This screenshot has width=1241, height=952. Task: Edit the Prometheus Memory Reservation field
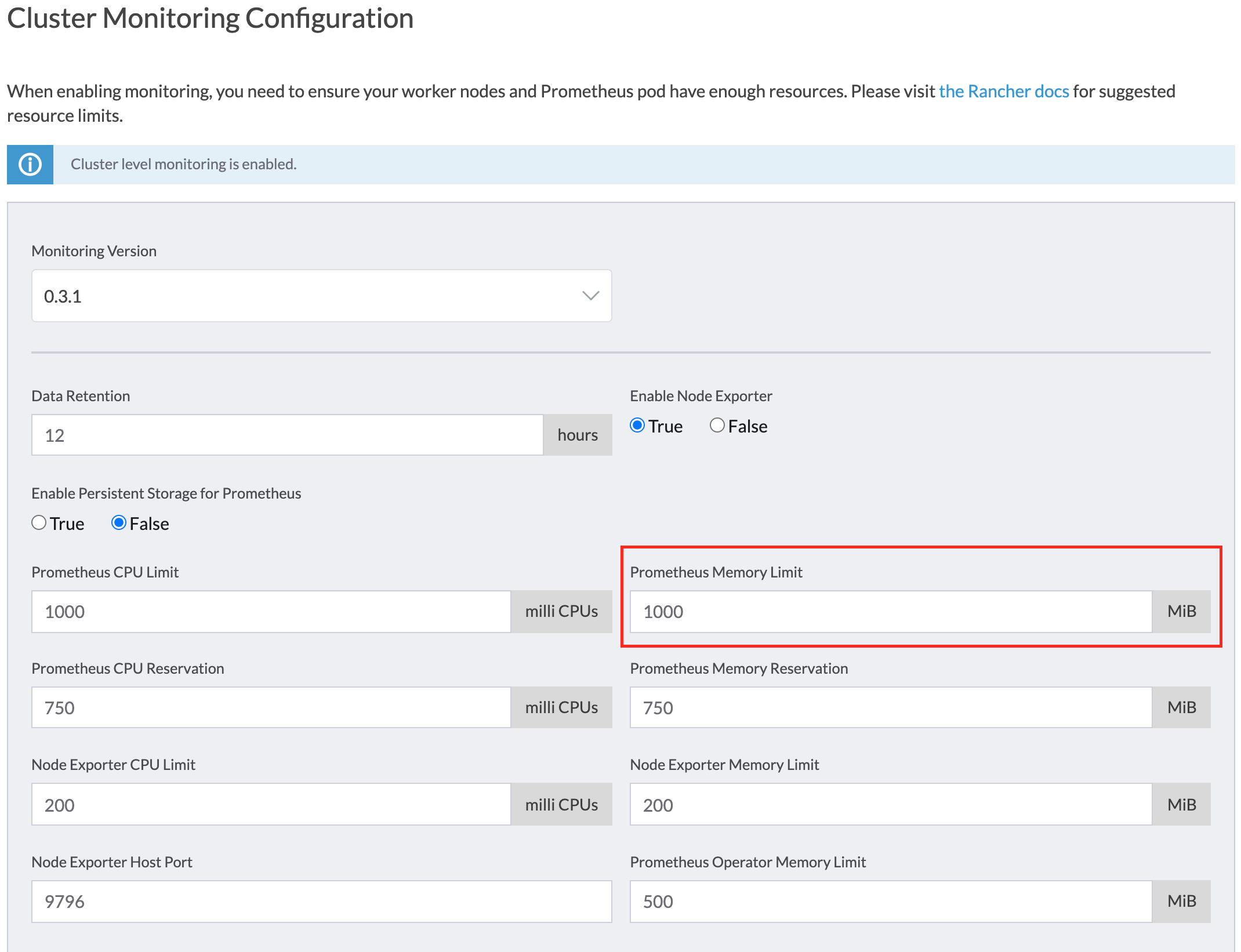coord(890,708)
